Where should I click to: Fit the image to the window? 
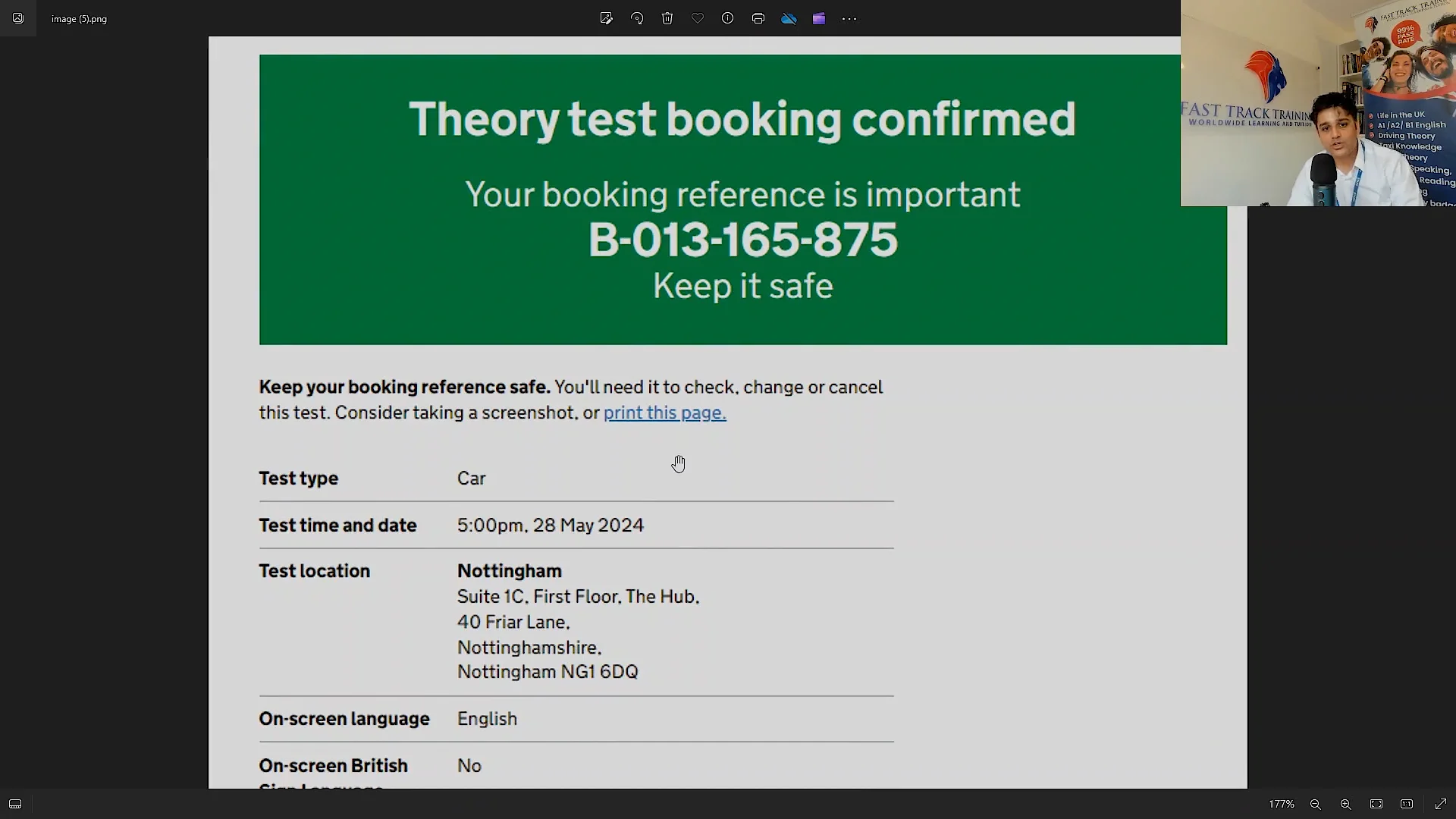1375,804
